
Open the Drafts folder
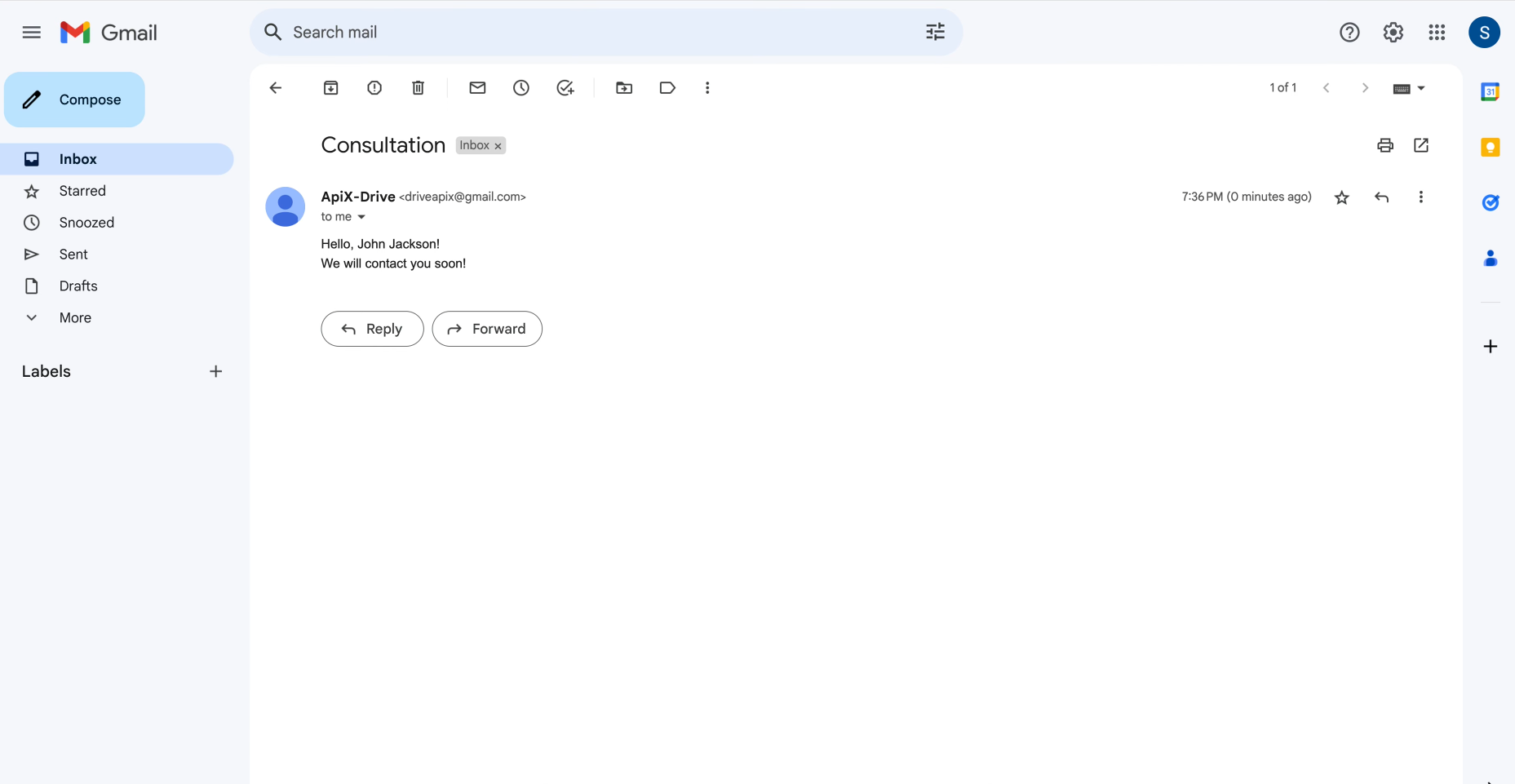click(x=78, y=286)
